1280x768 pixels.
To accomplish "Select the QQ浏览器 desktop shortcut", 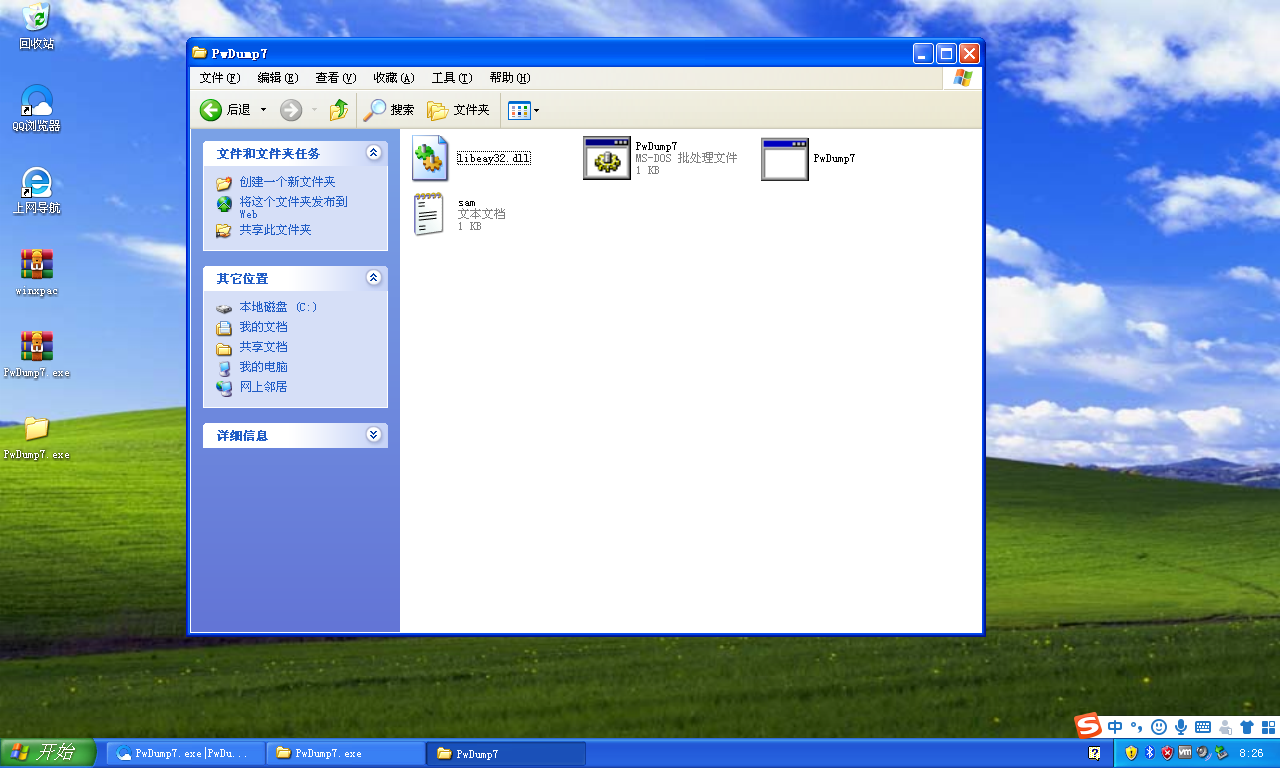I will click(37, 109).
